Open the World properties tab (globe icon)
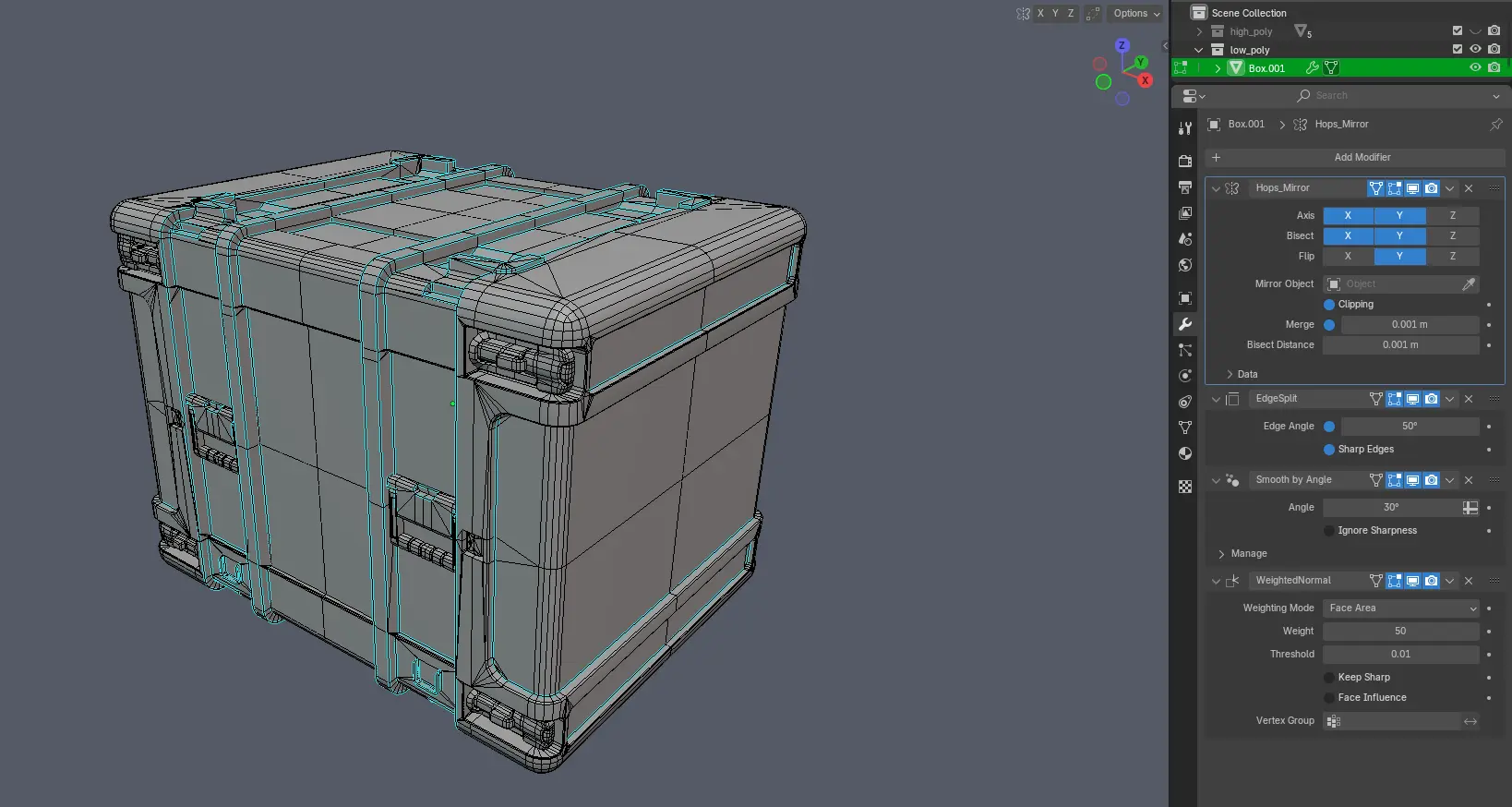 [x=1185, y=265]
